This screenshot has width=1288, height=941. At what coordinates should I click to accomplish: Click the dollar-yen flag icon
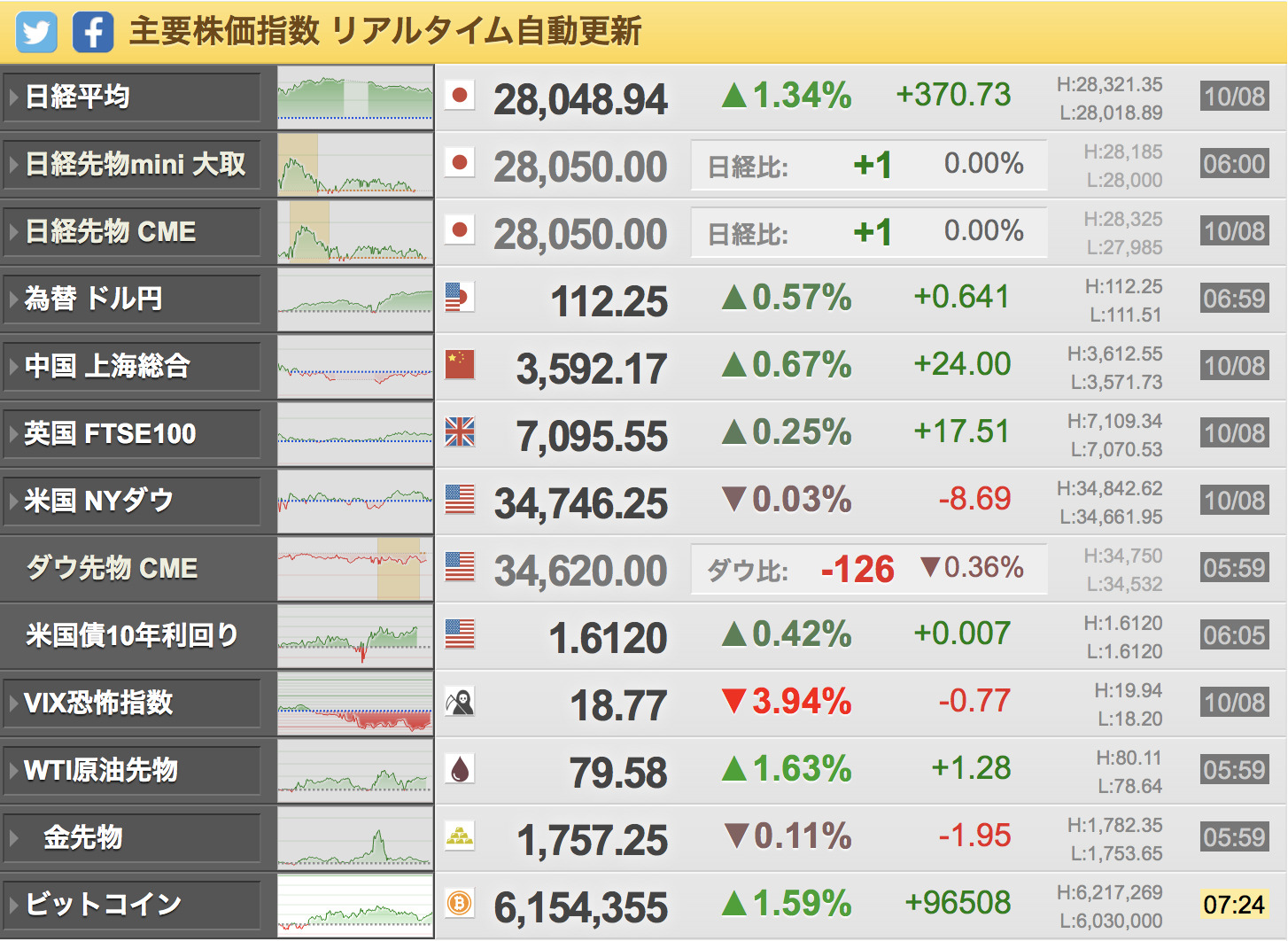click(460, 297)
